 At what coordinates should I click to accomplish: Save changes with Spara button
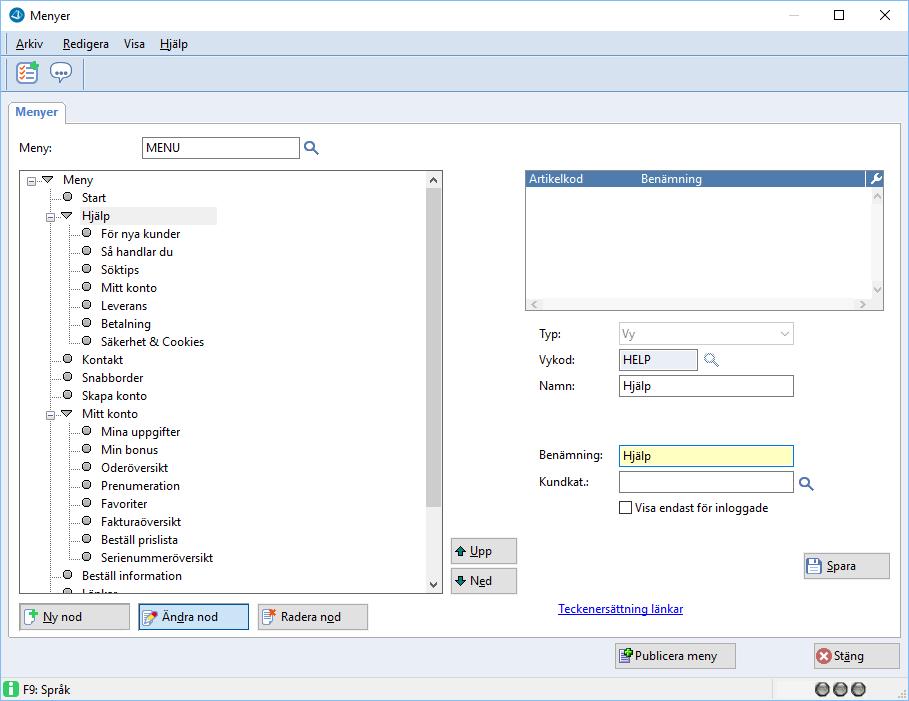(x=846, y=566)
